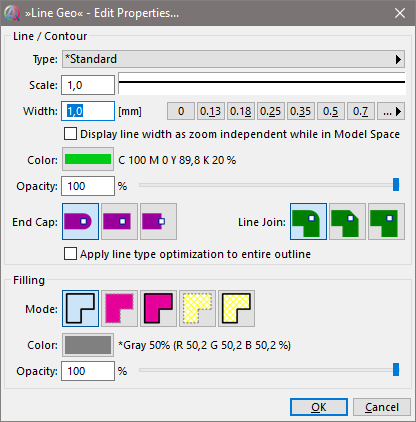Set line width preset 0.25
Viewport: 416px width, 422px height.
tap(271, 111)
